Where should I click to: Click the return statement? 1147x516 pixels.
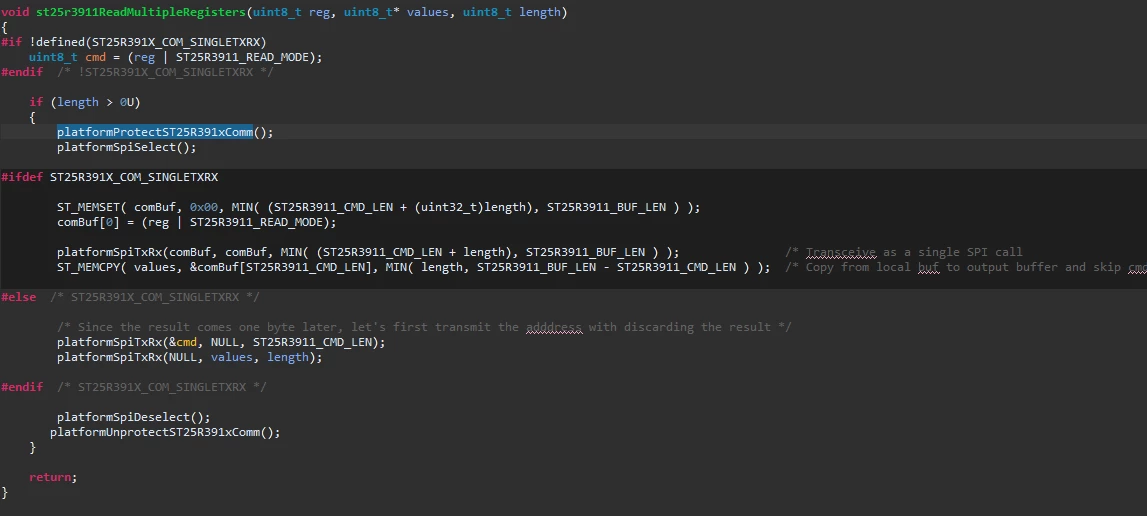(x=53, y=477)
